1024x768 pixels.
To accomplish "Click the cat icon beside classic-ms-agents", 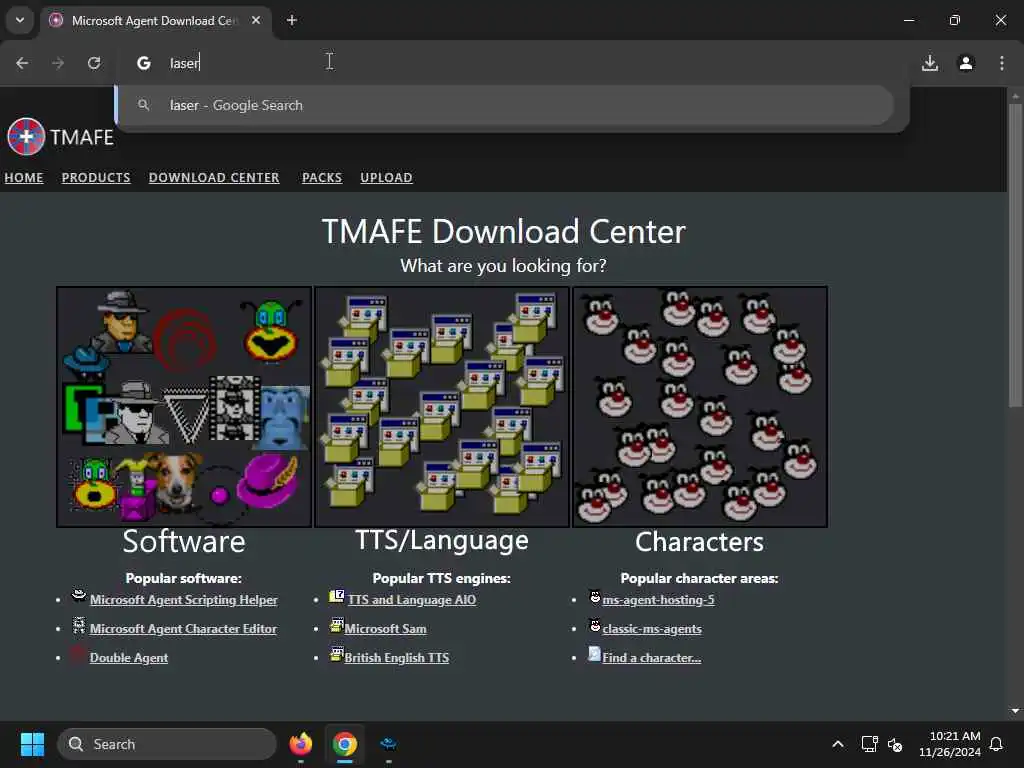I will coord(595,626).
